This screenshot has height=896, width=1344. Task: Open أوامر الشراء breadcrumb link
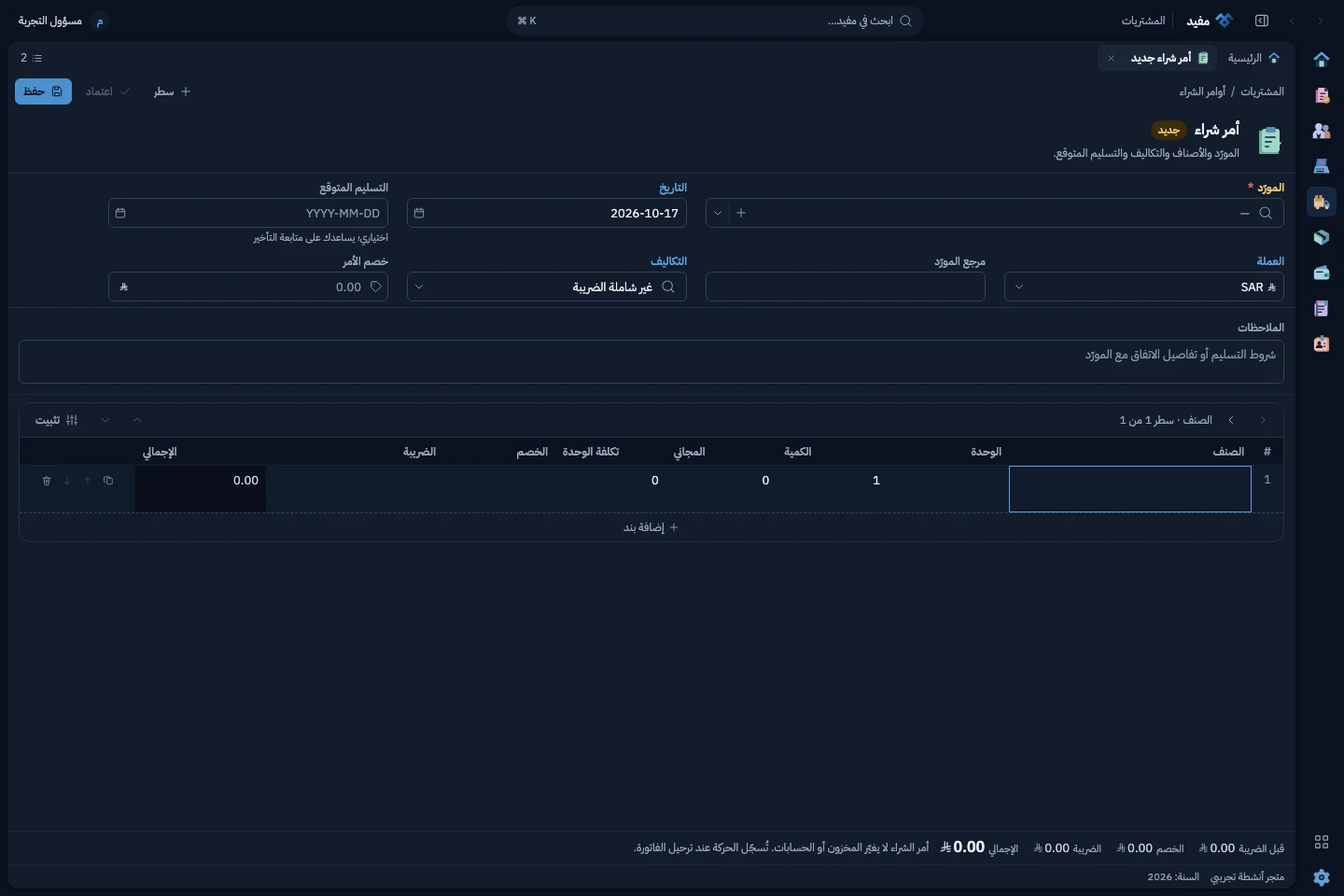[1202, 91]
